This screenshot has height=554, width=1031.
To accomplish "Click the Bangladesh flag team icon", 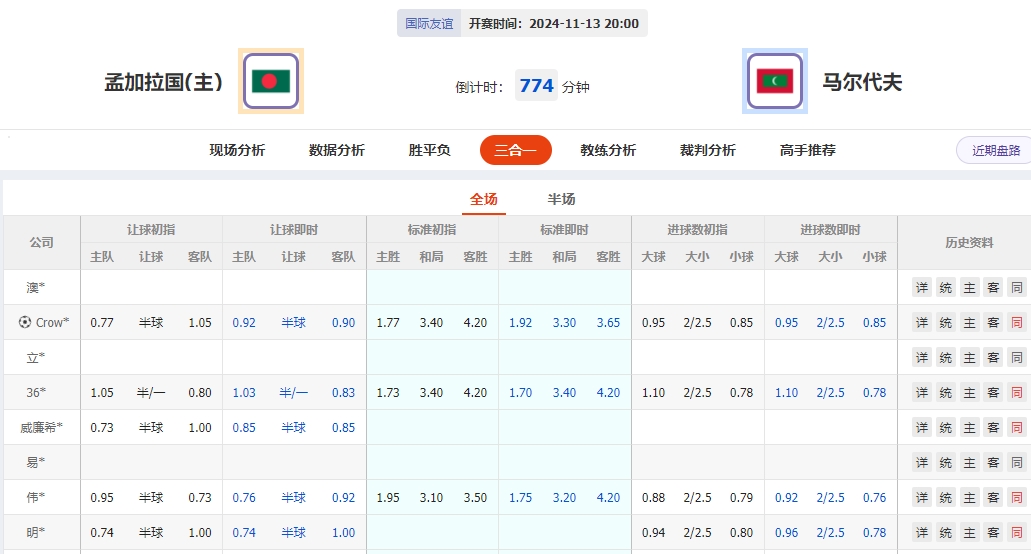I will click(x=270, y=81).
